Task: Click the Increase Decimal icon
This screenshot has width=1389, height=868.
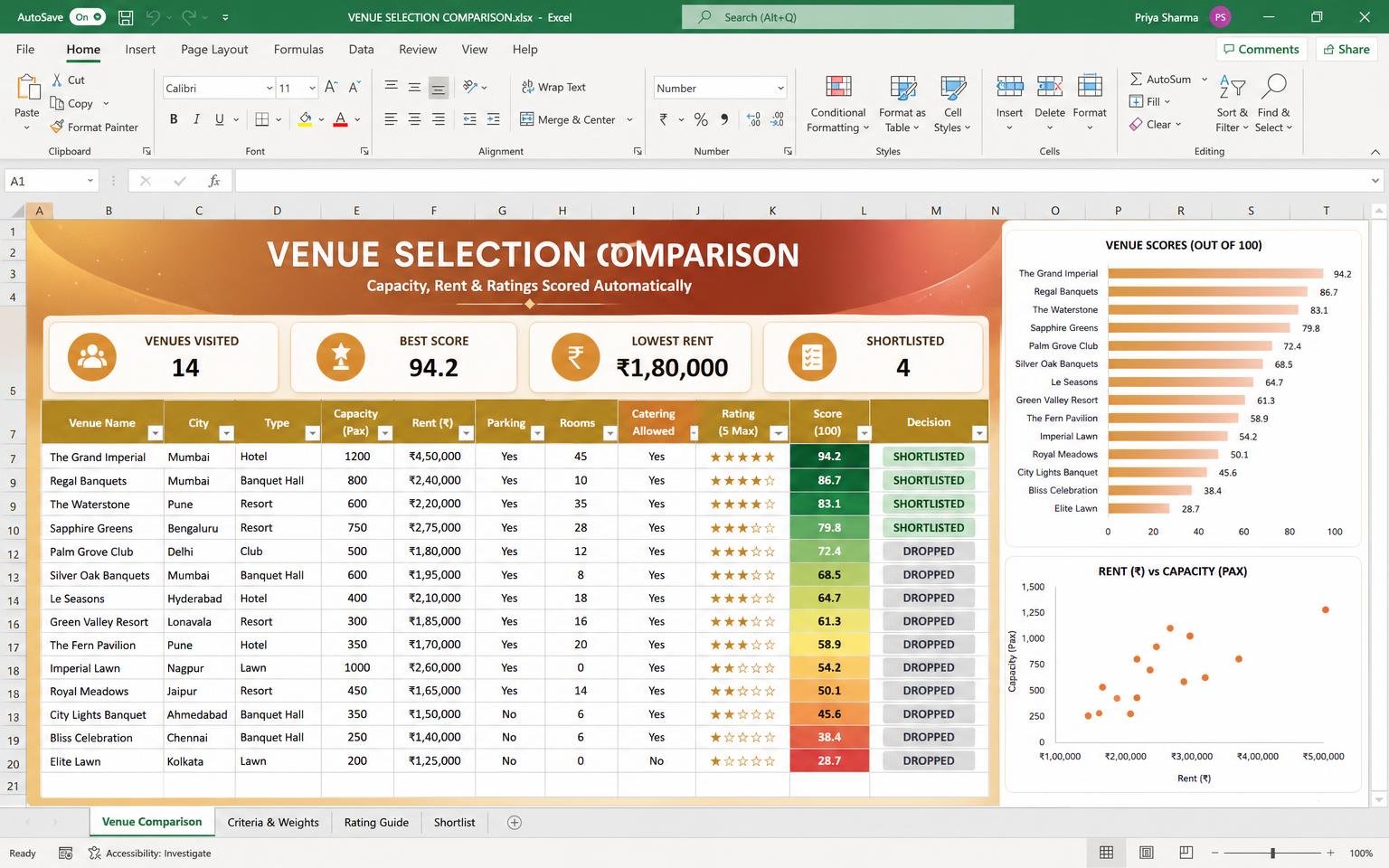Action: point(753,119)
